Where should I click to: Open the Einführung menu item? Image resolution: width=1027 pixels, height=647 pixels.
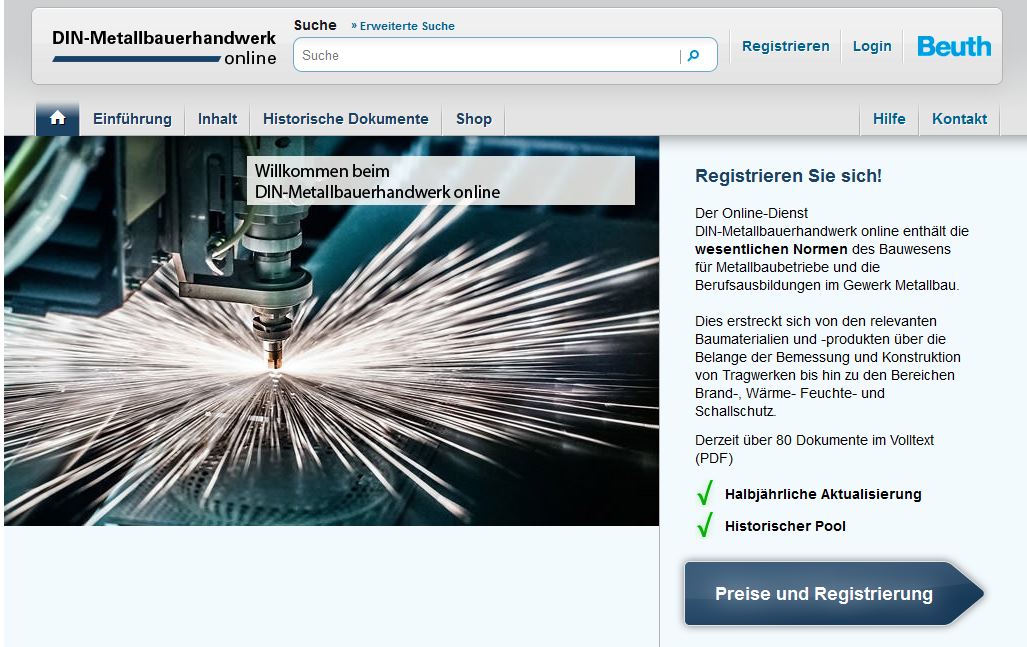(x=132, y=119)
